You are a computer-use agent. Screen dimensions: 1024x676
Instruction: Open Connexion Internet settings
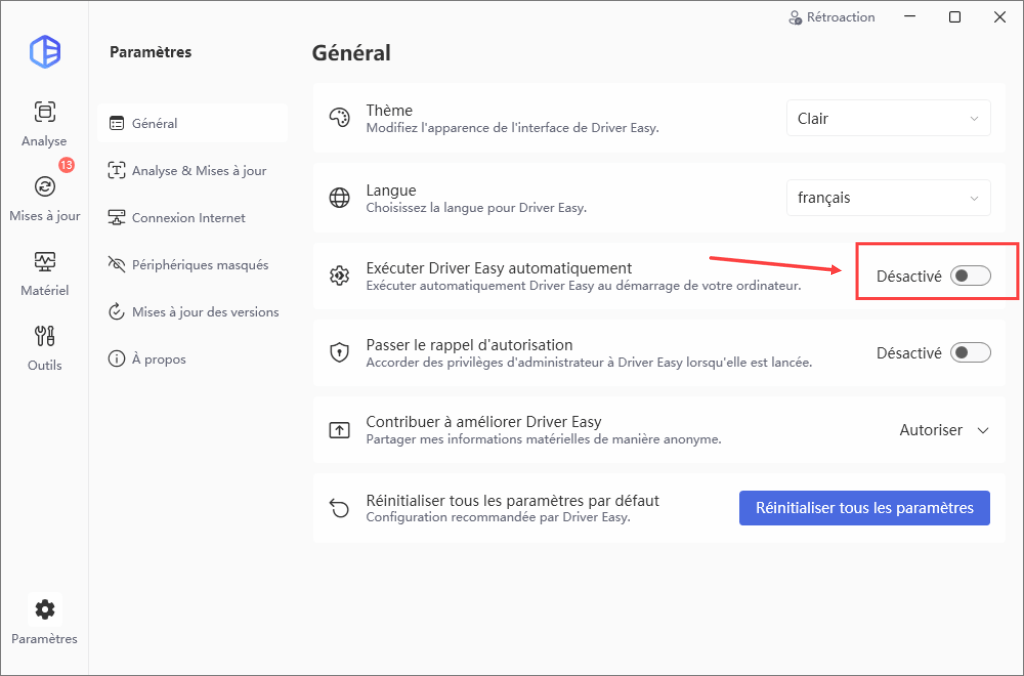[193, 217]
